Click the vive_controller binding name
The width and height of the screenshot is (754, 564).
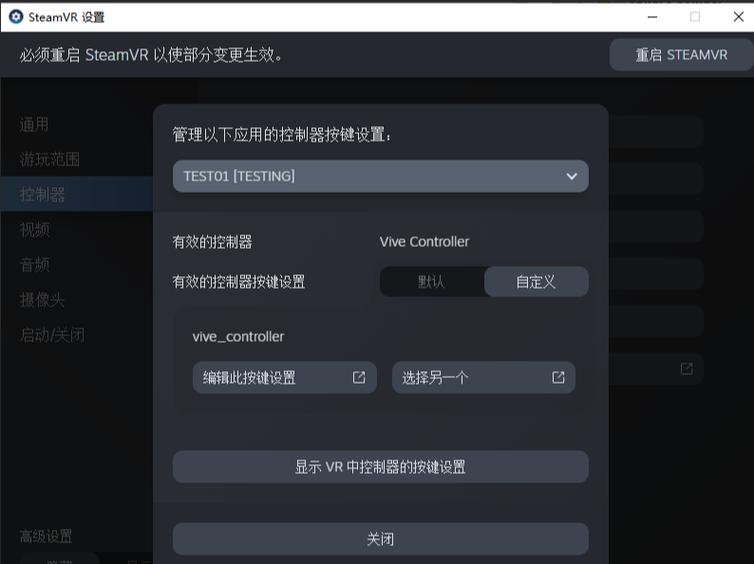[238, 337]
